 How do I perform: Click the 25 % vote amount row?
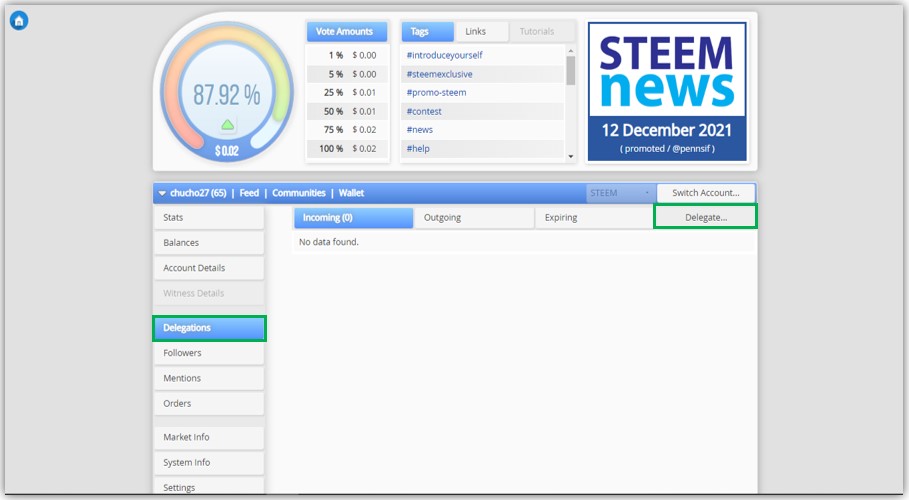tap(347, 92)
